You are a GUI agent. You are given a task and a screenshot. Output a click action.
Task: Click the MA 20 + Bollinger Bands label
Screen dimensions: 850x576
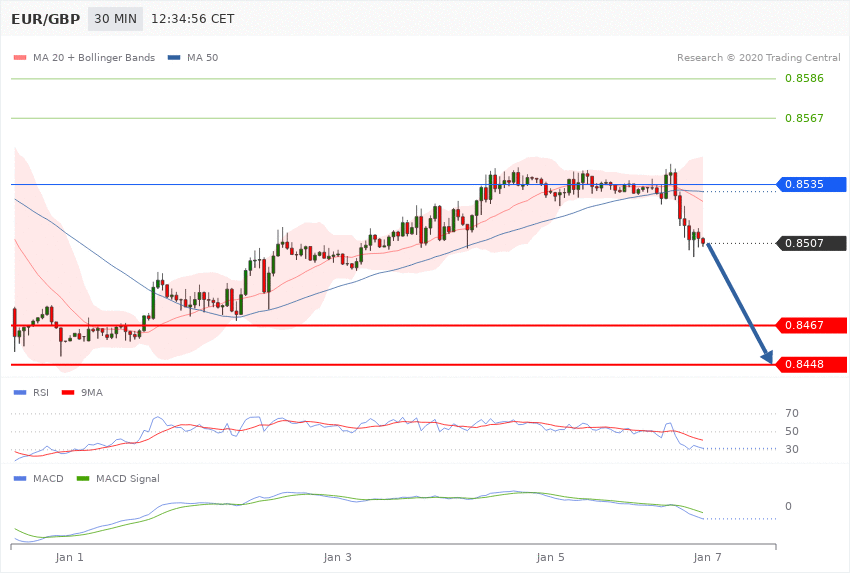coord(94,57)
